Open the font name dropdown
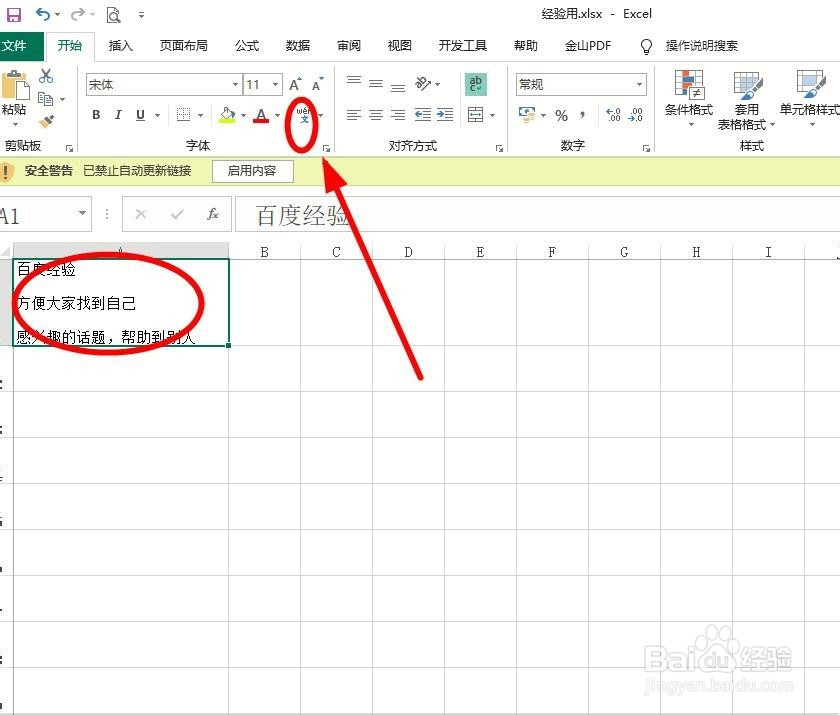Image resolution: width=840 pixels, height=715 pixels. 234,84
